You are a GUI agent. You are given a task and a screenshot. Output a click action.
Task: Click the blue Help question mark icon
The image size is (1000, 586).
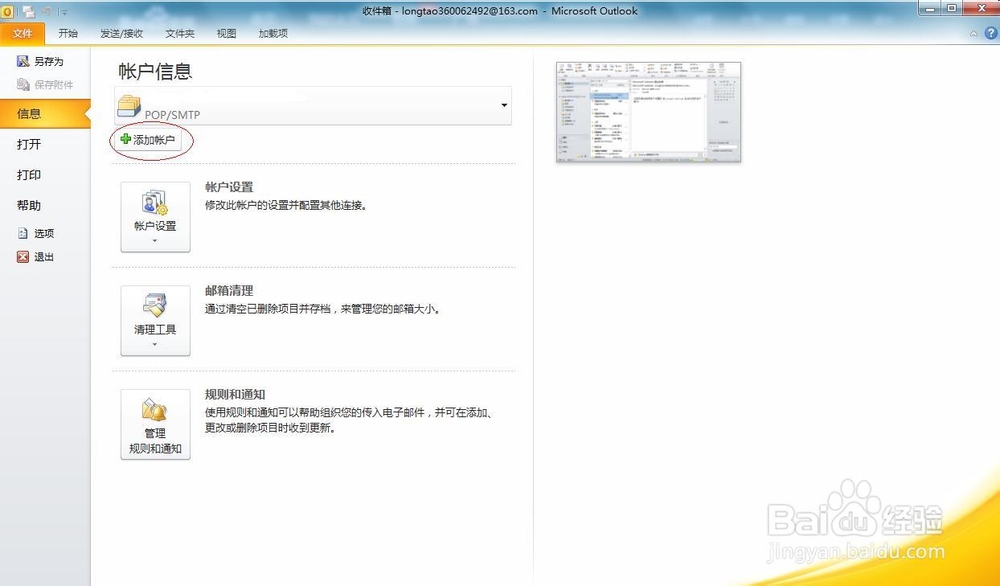990,33
